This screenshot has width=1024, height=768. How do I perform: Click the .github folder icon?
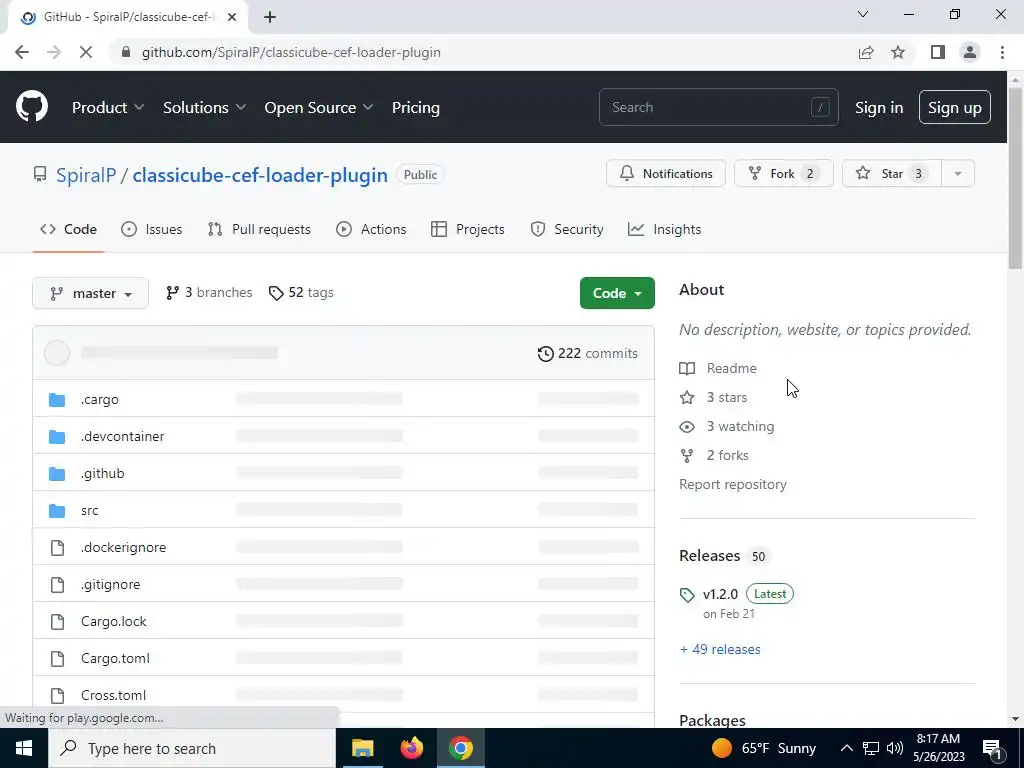coord(57,473)
